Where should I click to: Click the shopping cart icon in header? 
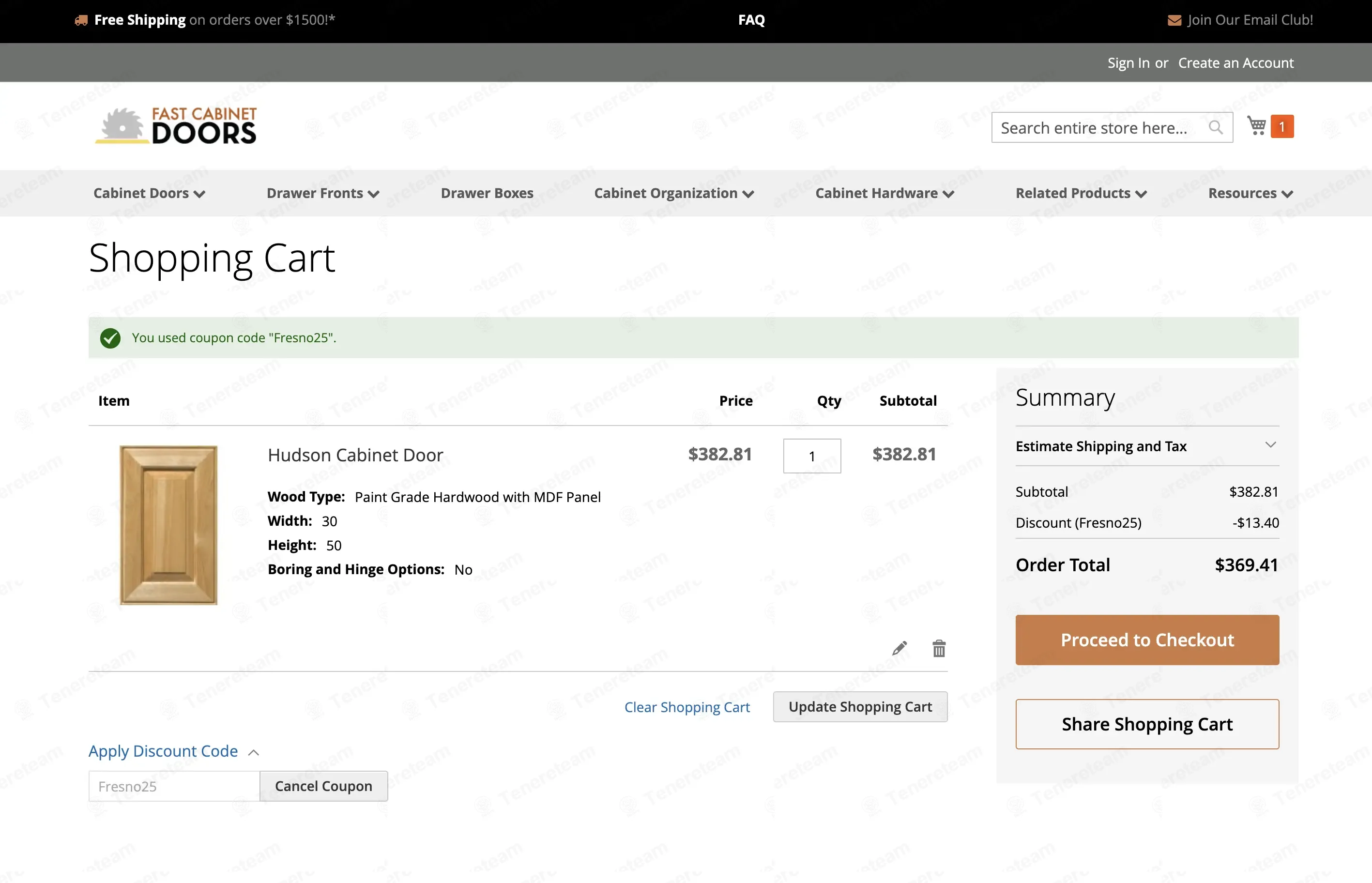pyautogui.click(x=1257, y=126)
